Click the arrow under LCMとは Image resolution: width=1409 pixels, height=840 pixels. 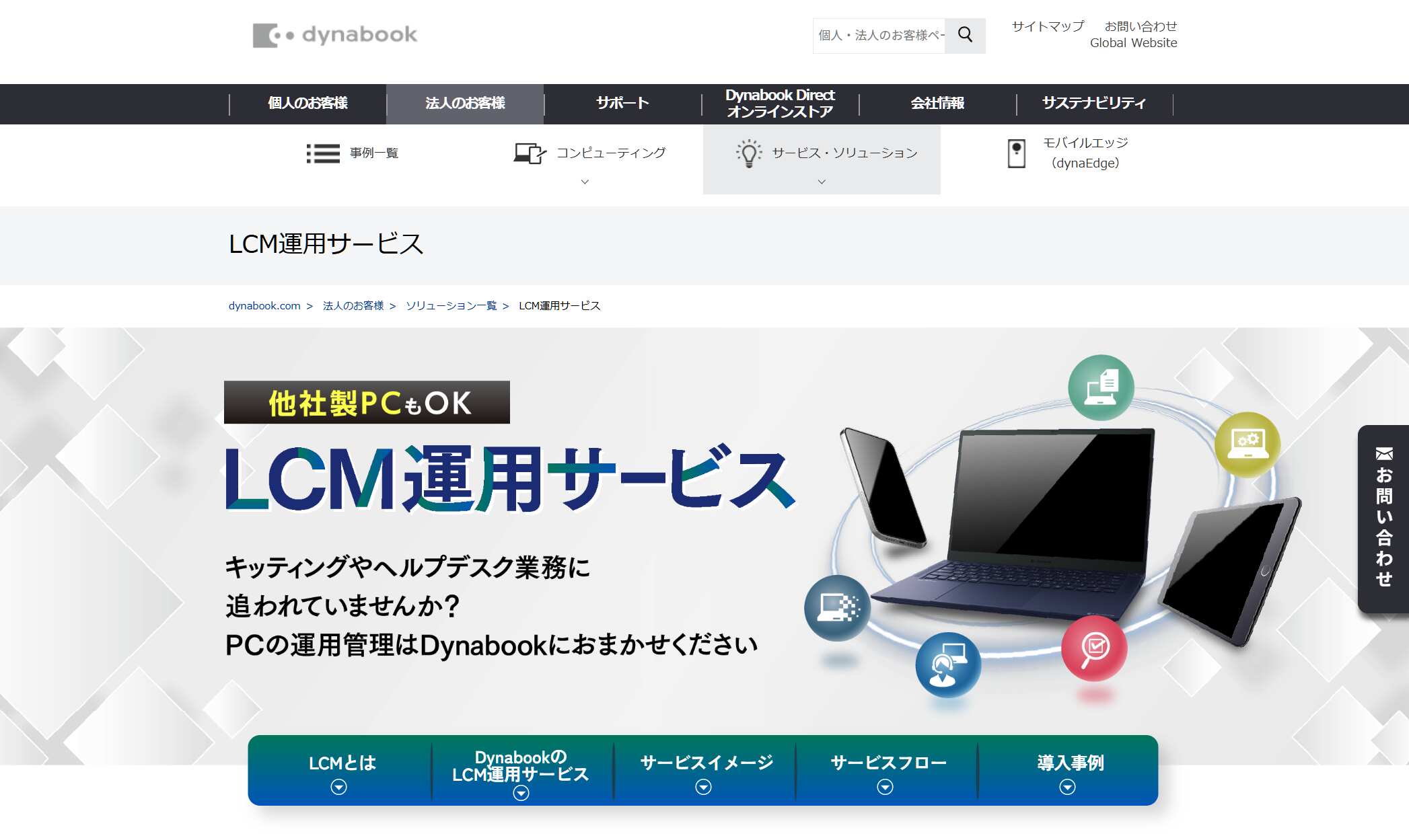338,787
